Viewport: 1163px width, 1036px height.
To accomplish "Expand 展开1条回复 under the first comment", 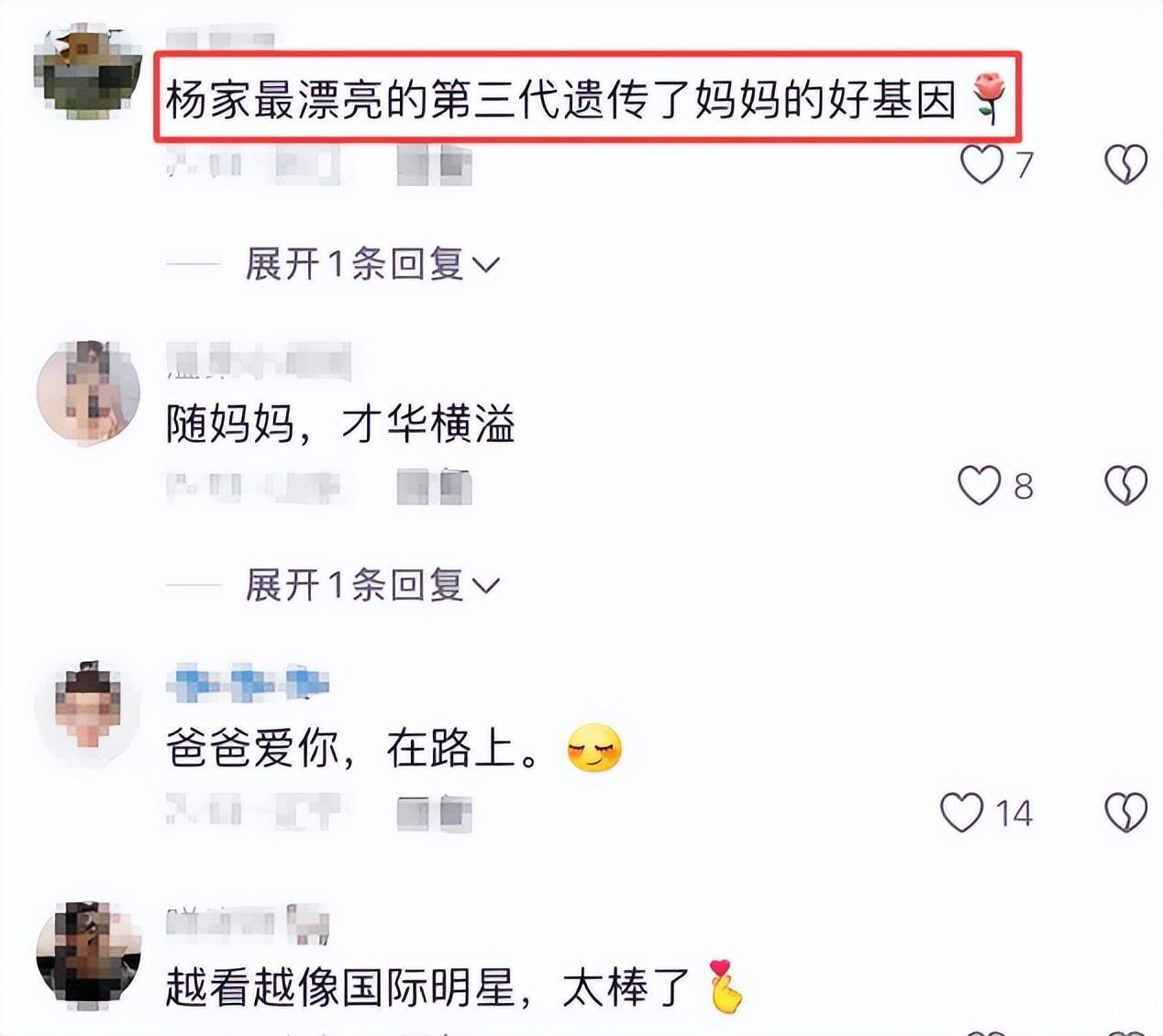I will [372, 264].
